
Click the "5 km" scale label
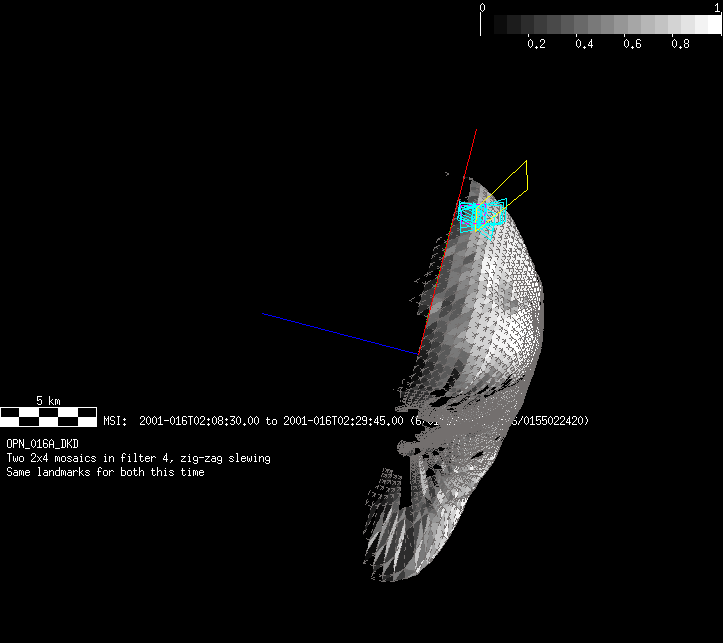coord(48,400)
